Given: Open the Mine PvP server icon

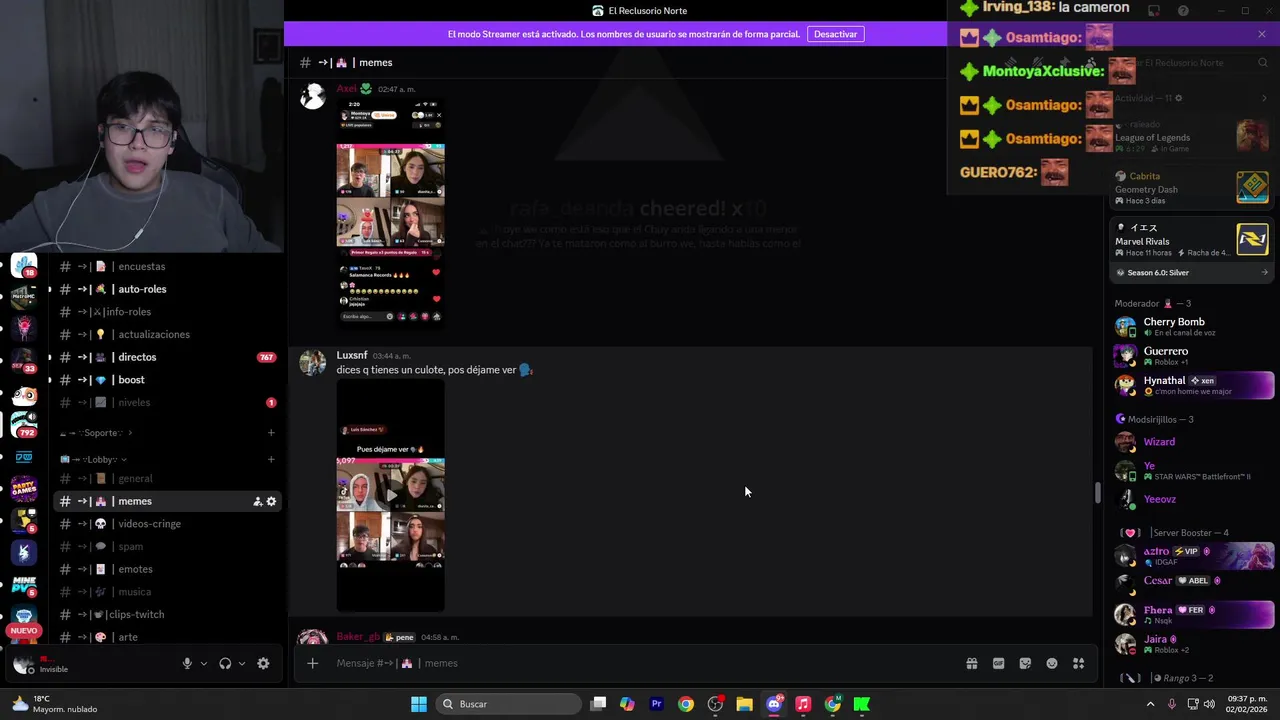Looking at the screenshot, I should (x=24, y=585).
